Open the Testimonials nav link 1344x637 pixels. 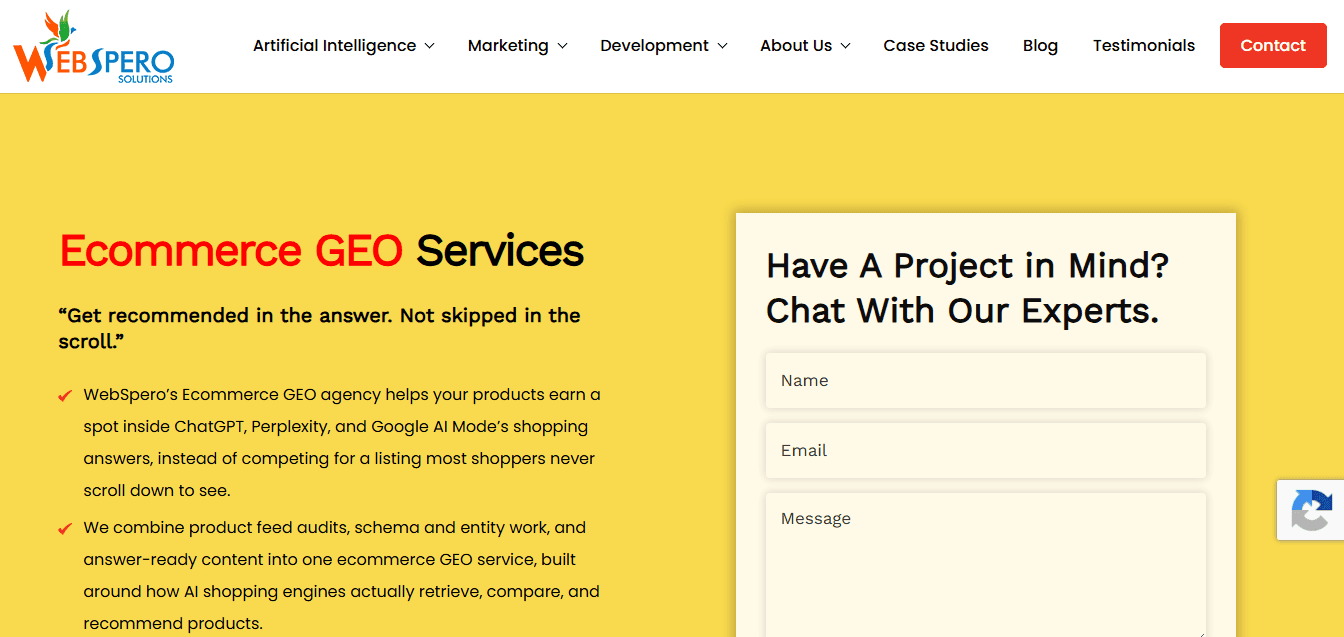point(1143,46)
